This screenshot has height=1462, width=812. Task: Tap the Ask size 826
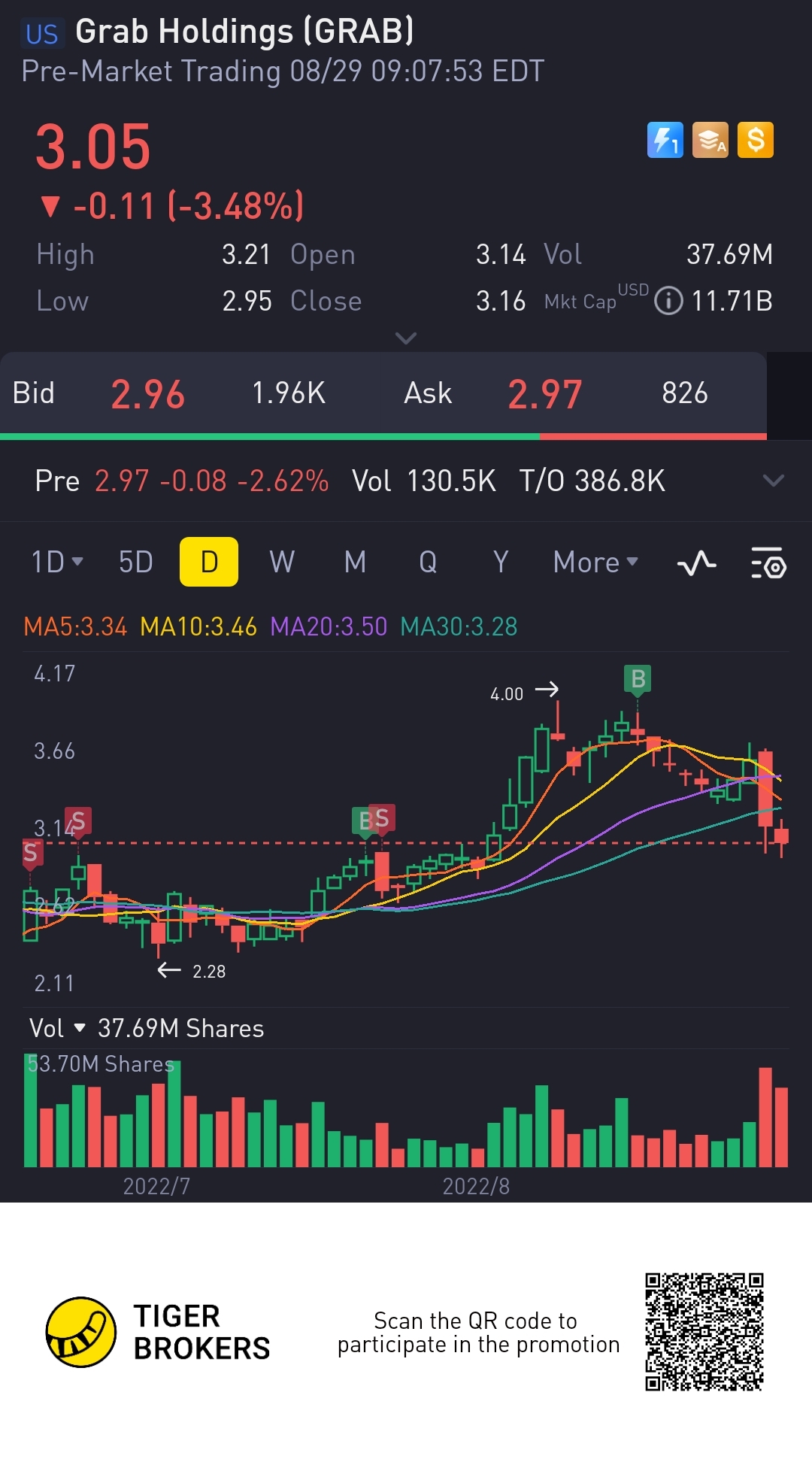[x=685, y=393]
